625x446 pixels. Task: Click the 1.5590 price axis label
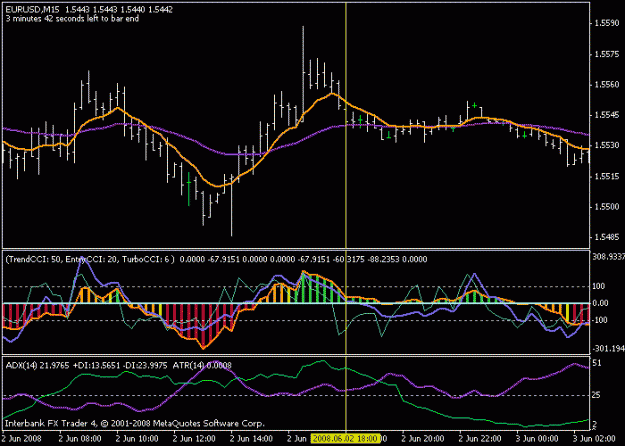607,24
